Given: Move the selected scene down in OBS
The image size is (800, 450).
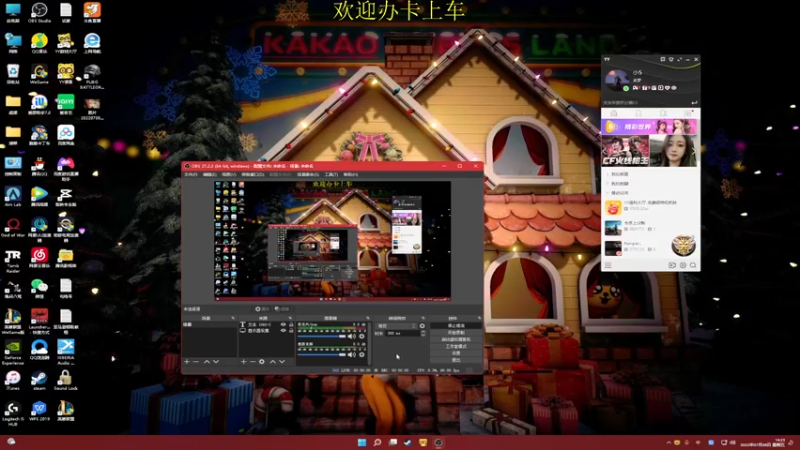Looking at the screenshot, I should (x=216, y=362).
